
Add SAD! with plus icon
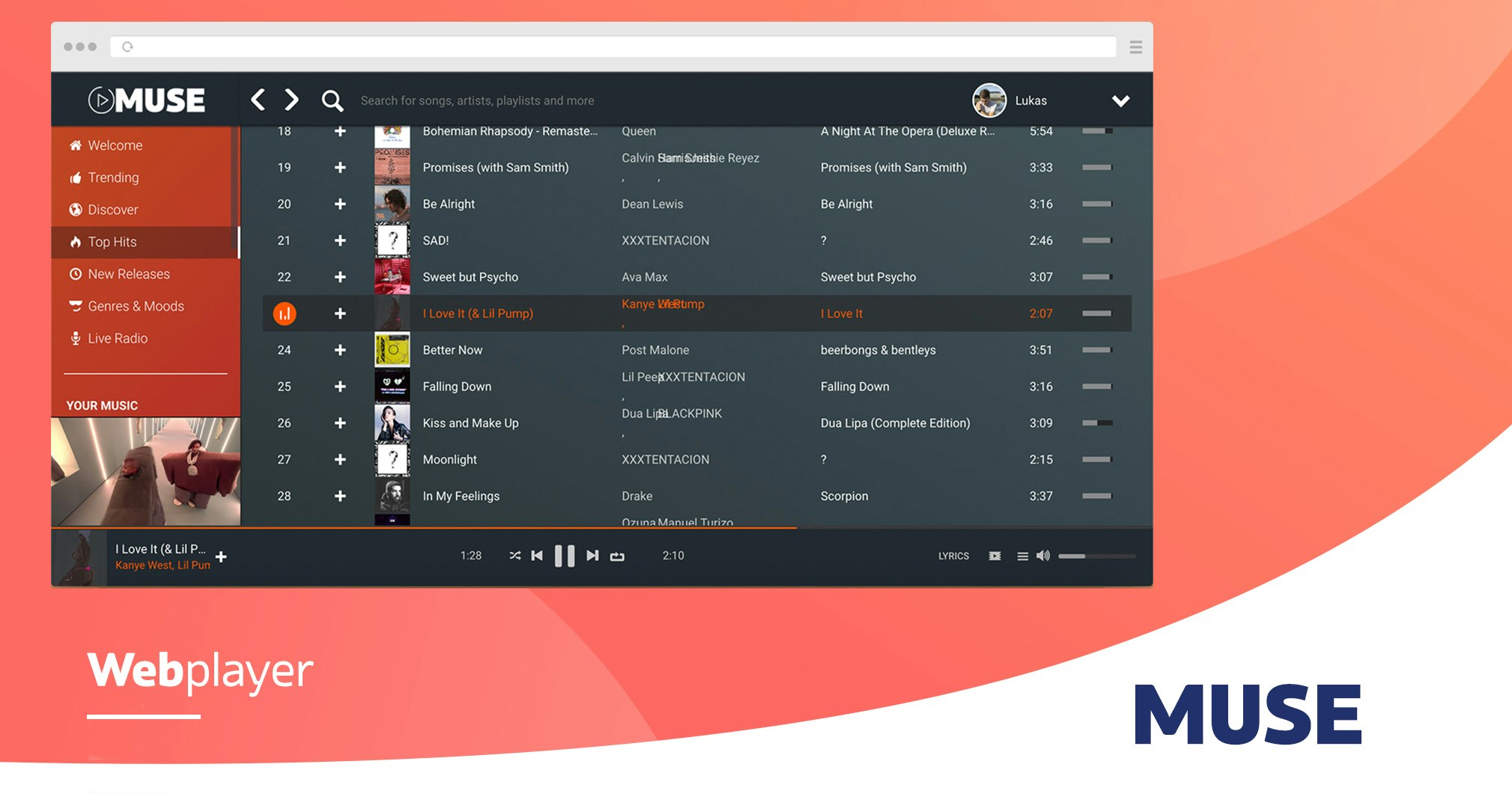click(340, 240)
